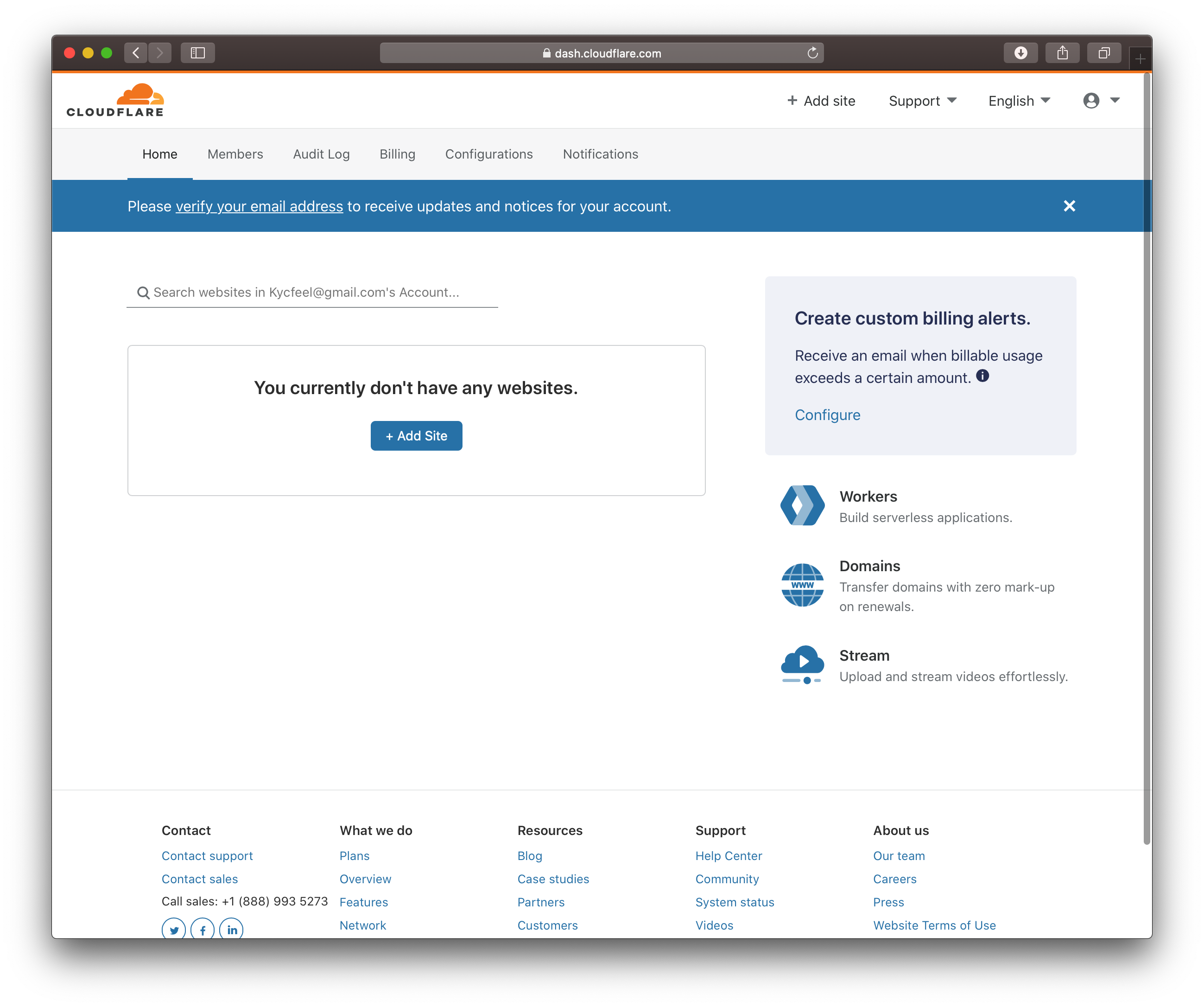Go back with the browser back arrow
Viewport: 1204px width, 1007px height.
tap(135, 53)
